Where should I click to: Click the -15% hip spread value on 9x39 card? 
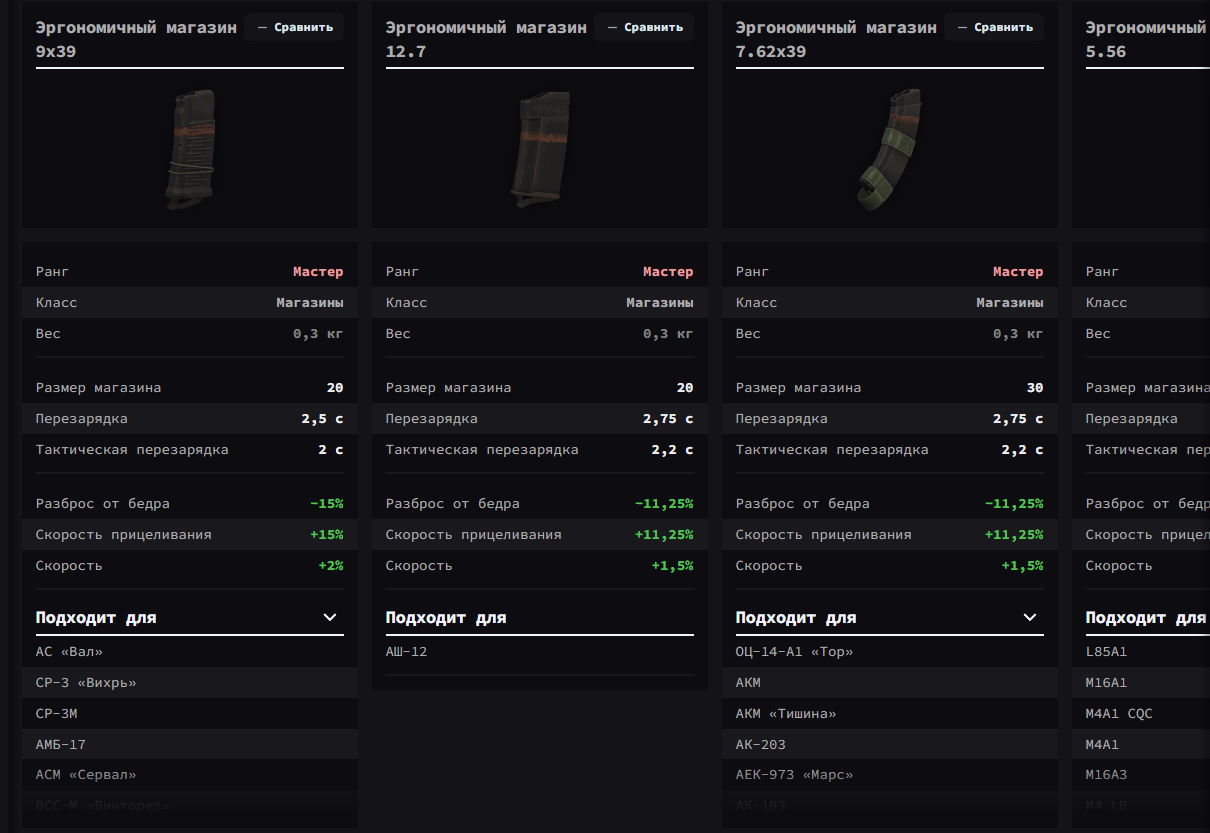326,504
